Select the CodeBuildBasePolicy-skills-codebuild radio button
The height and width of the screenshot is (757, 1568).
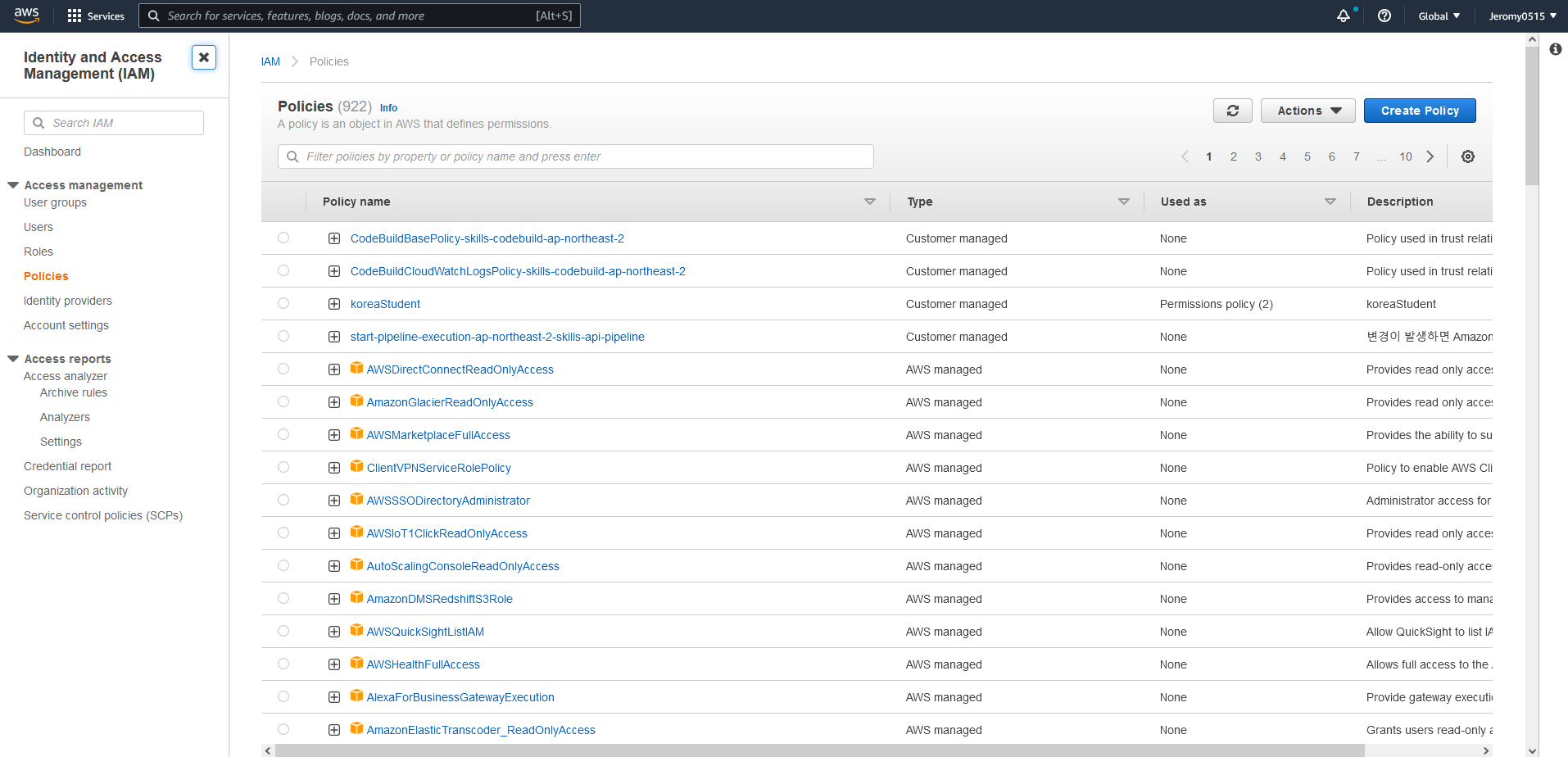(x=283, y=238)
